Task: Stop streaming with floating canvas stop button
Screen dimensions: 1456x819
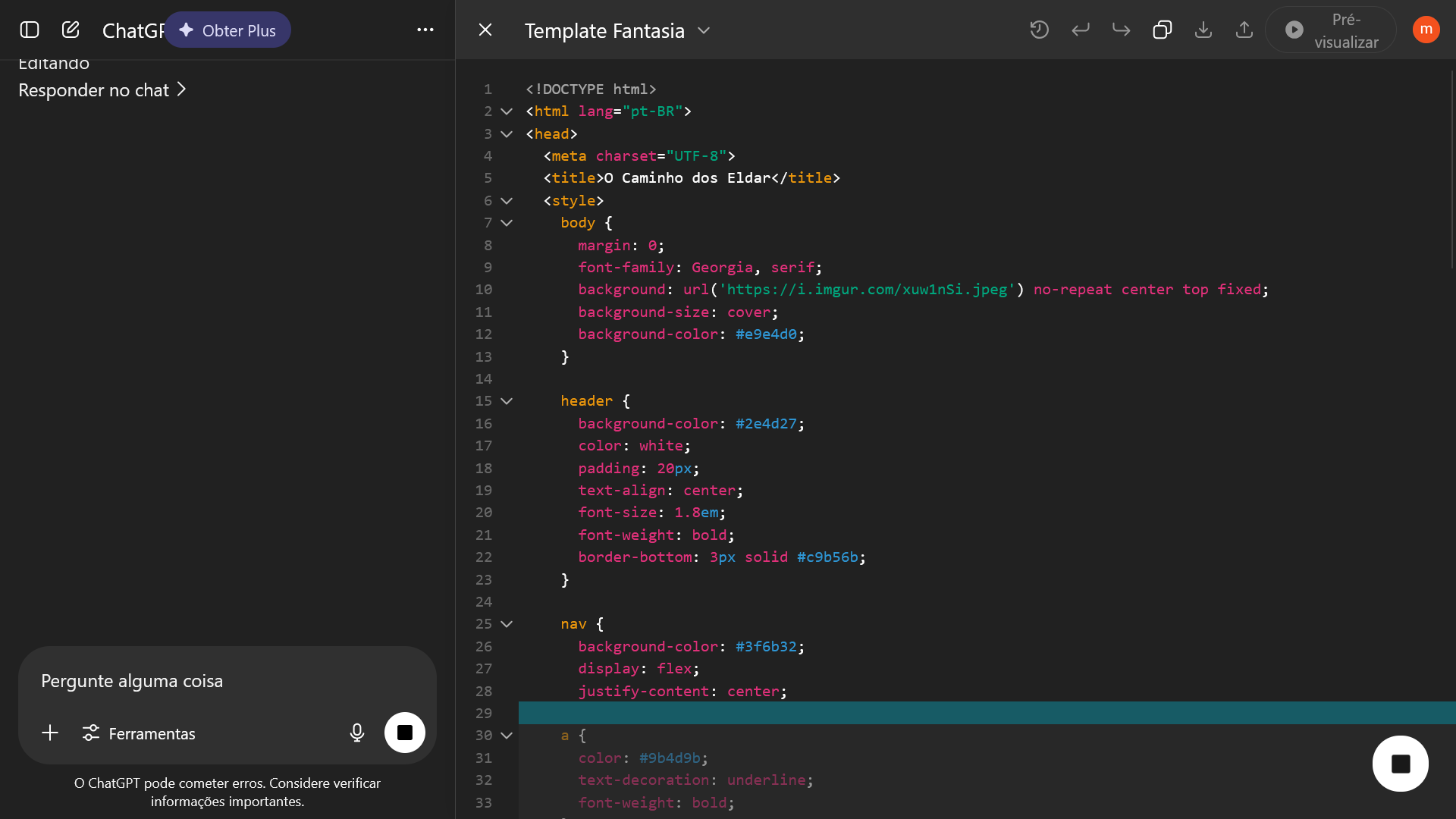Action: [x=1401, y=764]
